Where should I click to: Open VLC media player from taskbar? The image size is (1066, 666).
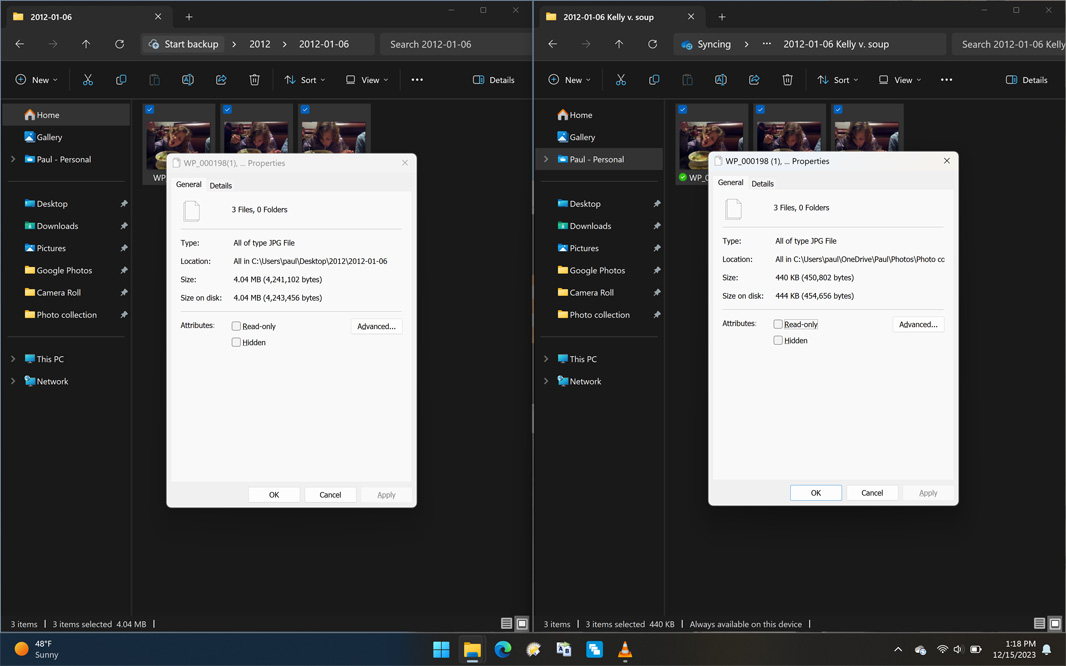625,650
